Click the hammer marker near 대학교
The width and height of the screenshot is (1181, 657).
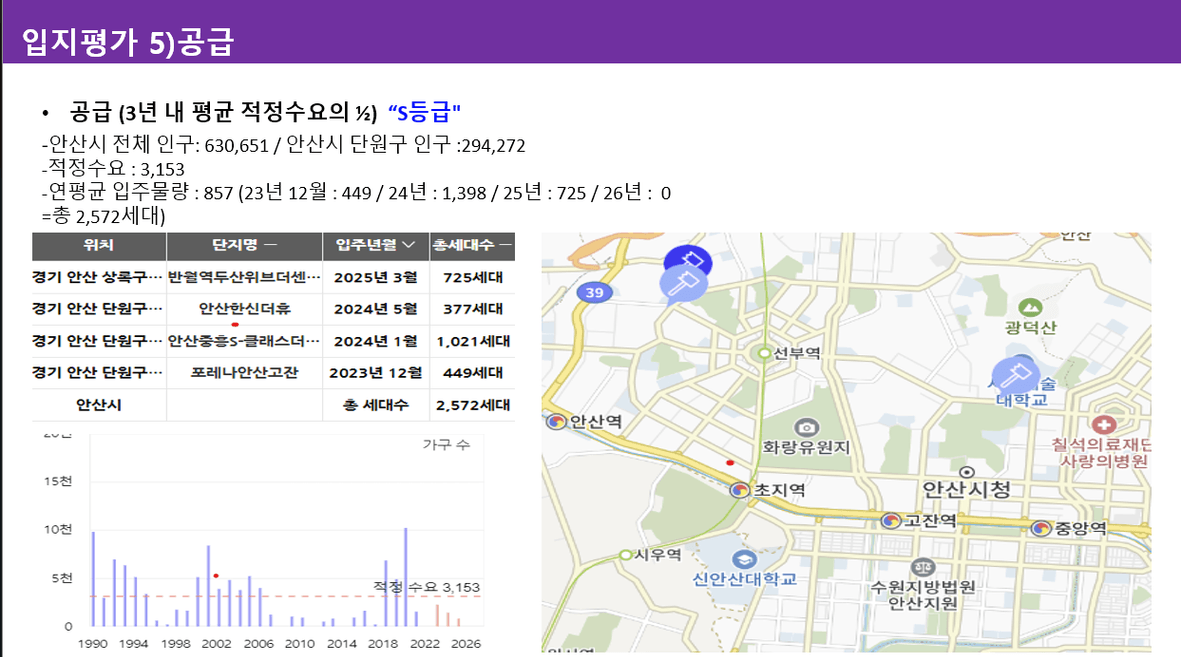1015,374
